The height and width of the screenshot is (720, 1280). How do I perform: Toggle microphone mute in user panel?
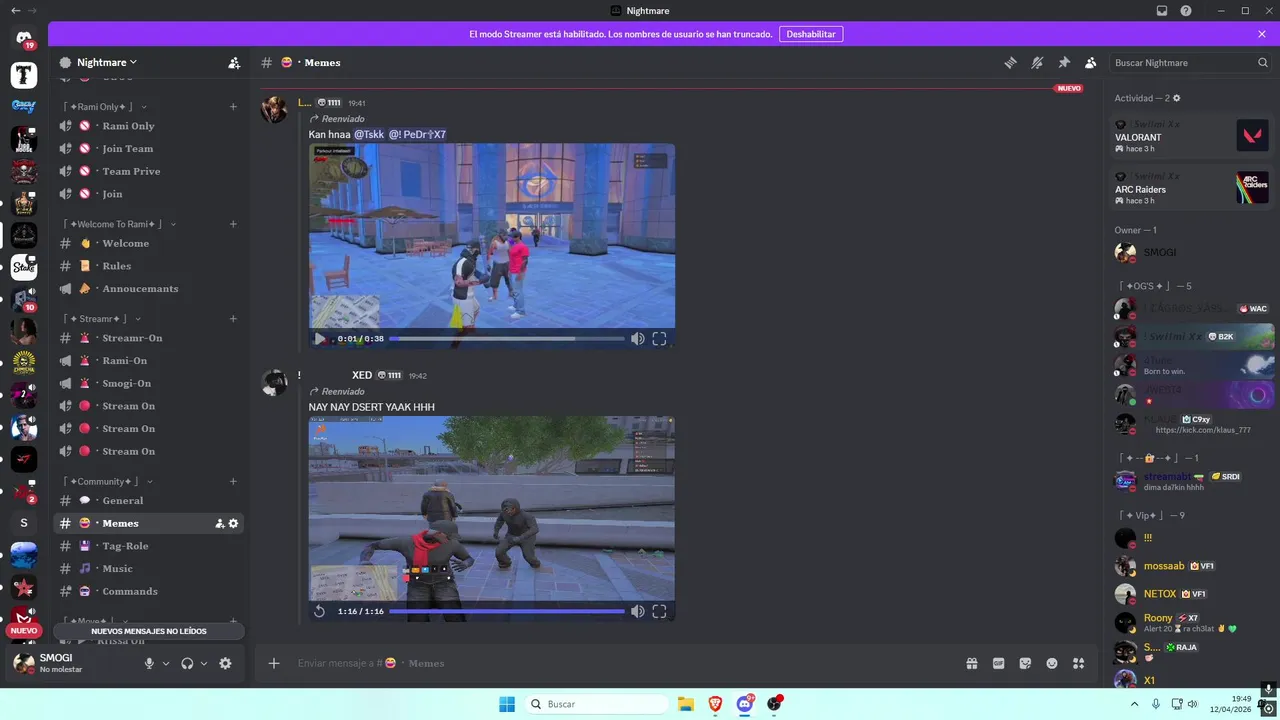pyautogui.click(x=149, y=663)
